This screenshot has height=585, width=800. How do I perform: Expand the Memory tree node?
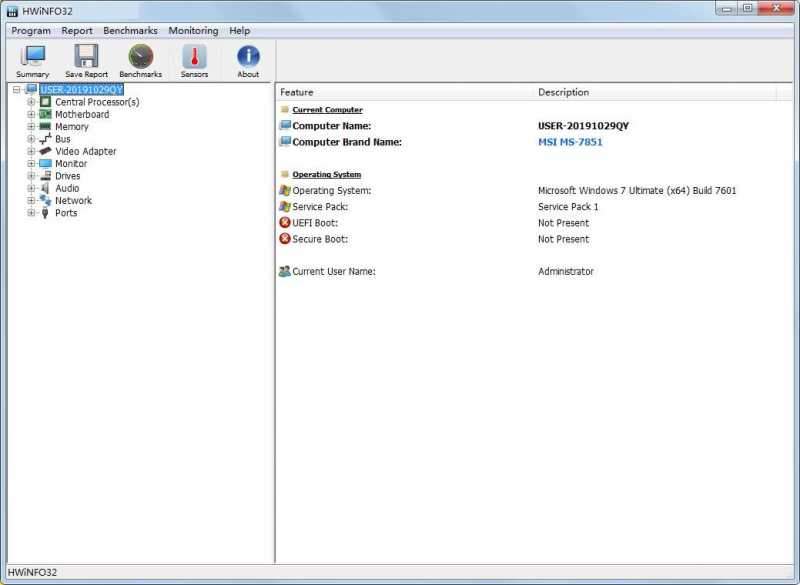pos(31,127)
